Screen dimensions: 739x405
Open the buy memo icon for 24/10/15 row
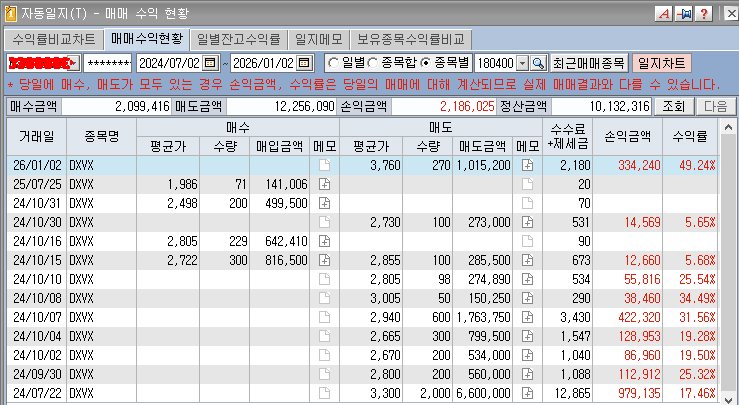324,260
